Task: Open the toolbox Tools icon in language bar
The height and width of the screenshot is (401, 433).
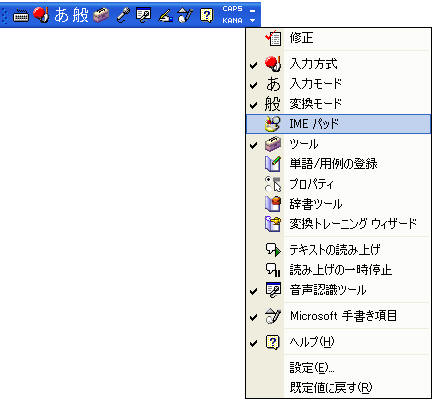Action: pyautogui.click(x=101, y=15)
